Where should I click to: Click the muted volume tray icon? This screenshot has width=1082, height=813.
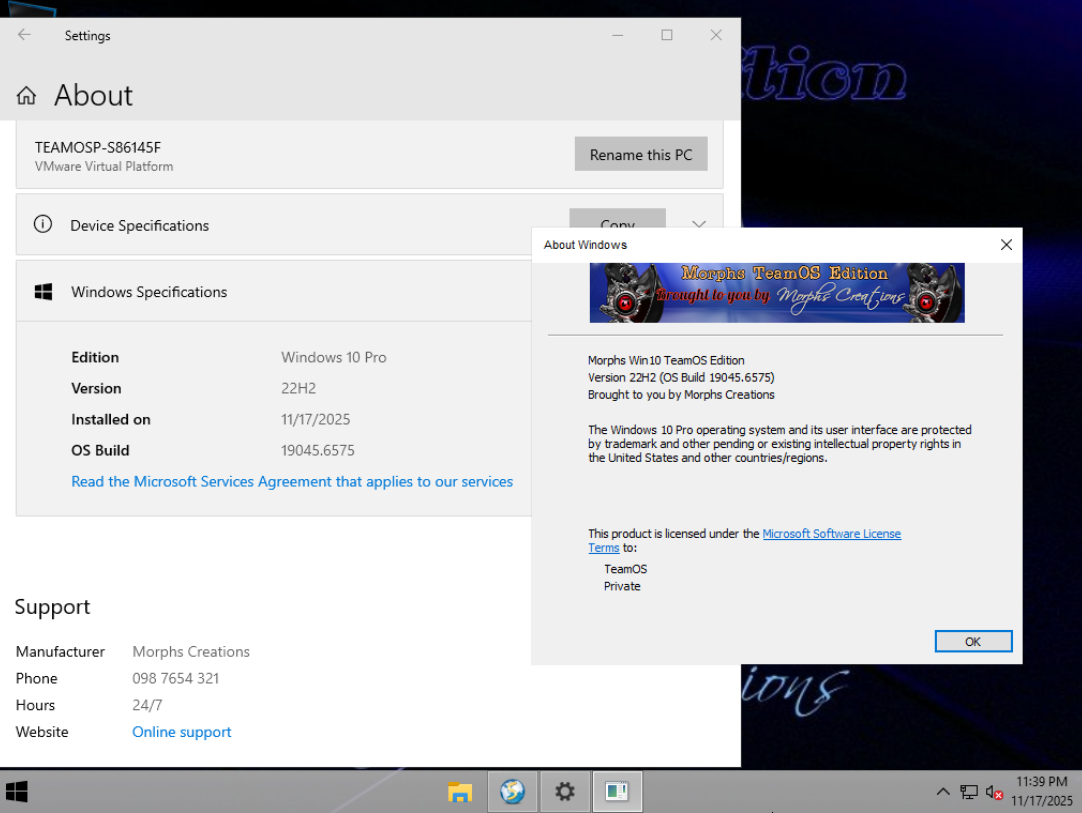pos(994,792)
